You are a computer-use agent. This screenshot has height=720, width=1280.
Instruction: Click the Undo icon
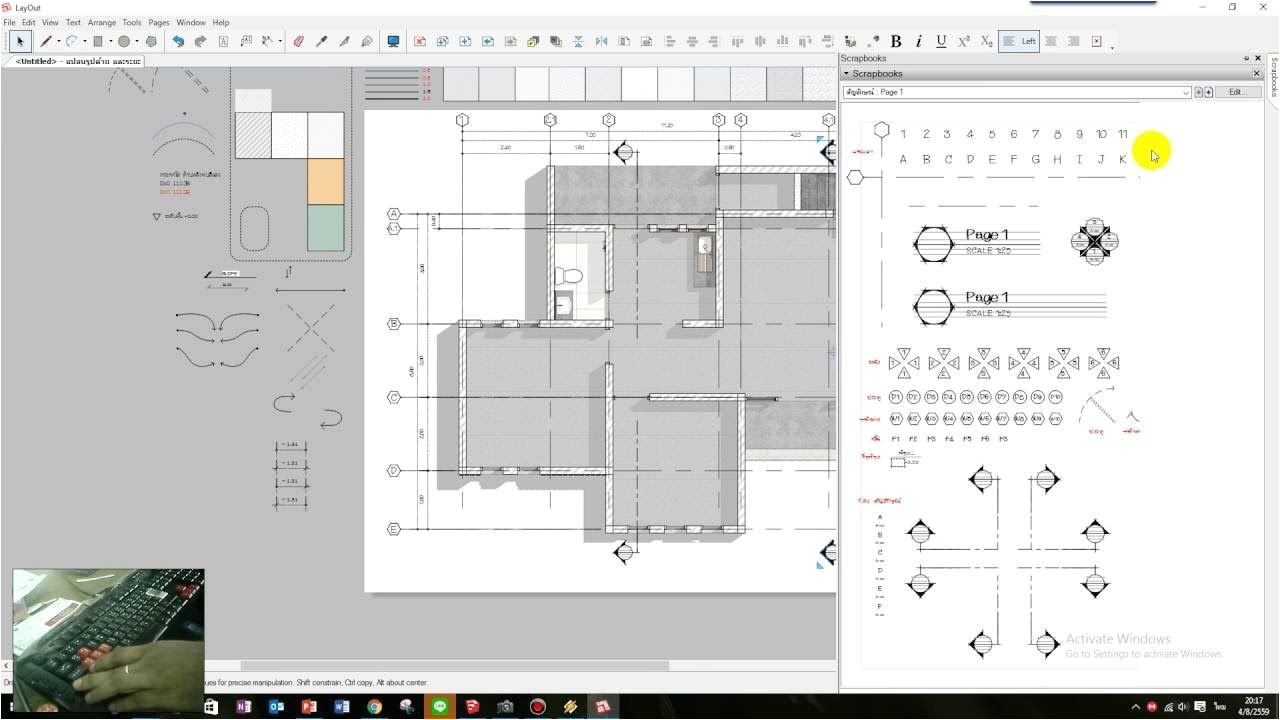coord(179,41)
